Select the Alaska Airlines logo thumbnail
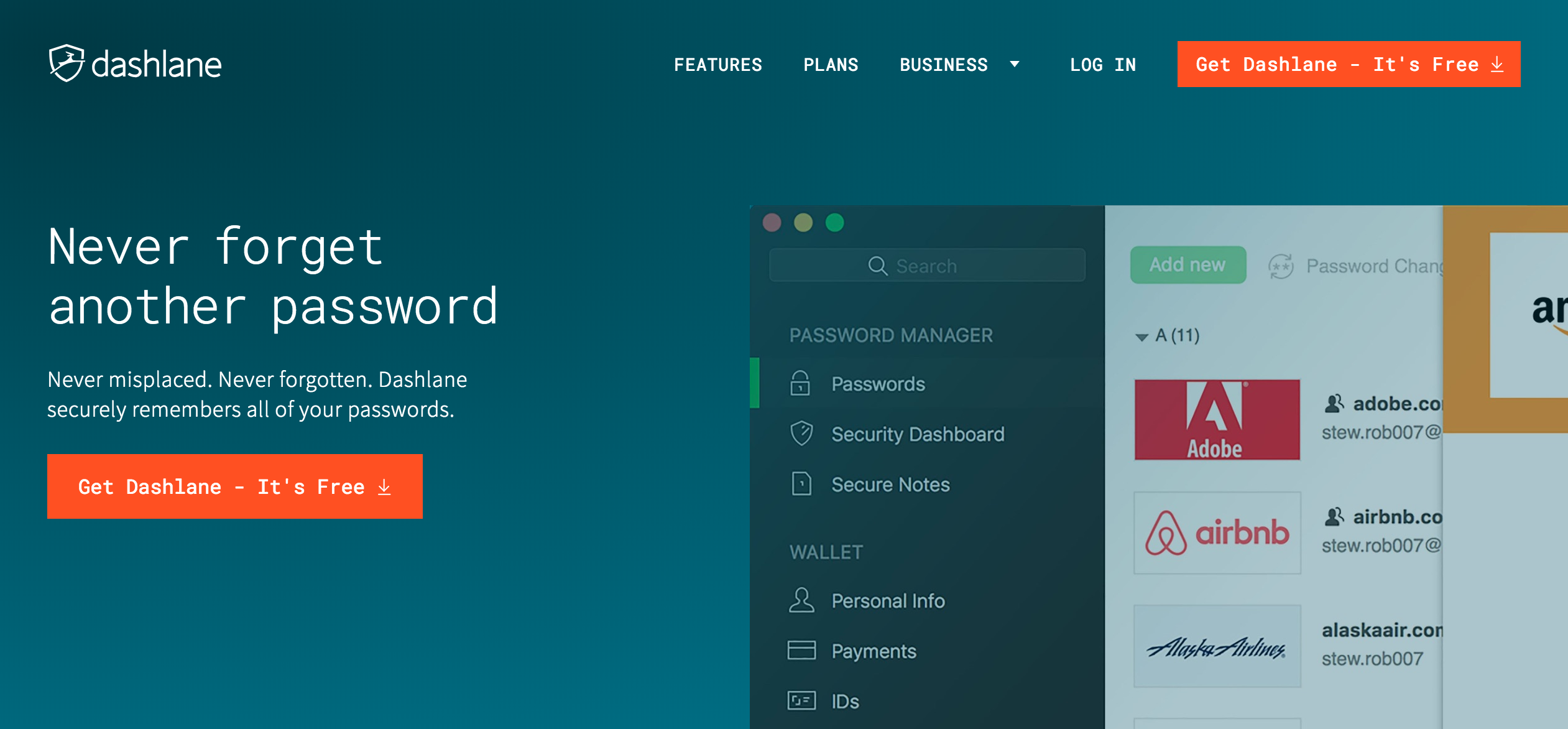This screenshot has height=729, width=1568. (1217, 646)
